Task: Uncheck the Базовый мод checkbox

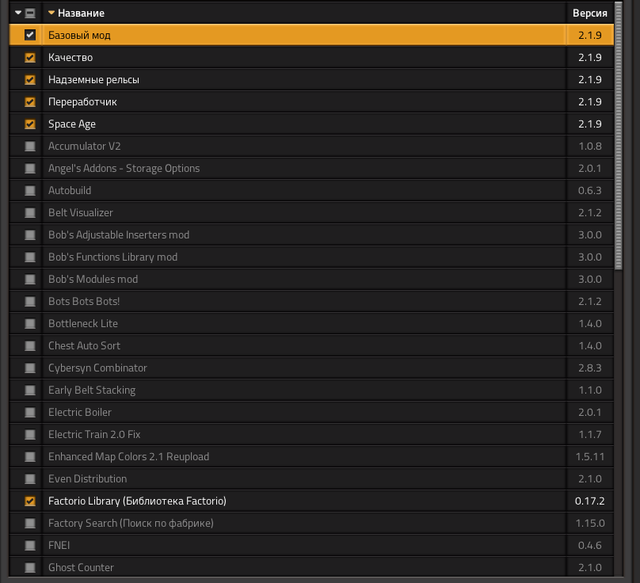Action: pyautogui.click(x=30, y=35)
